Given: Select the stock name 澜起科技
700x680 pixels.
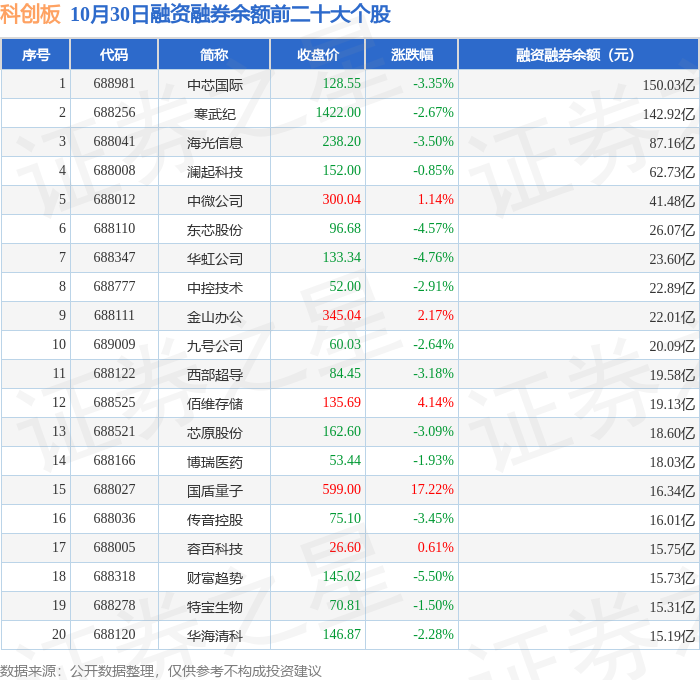Looking at the screenshot, I should 215,172.
